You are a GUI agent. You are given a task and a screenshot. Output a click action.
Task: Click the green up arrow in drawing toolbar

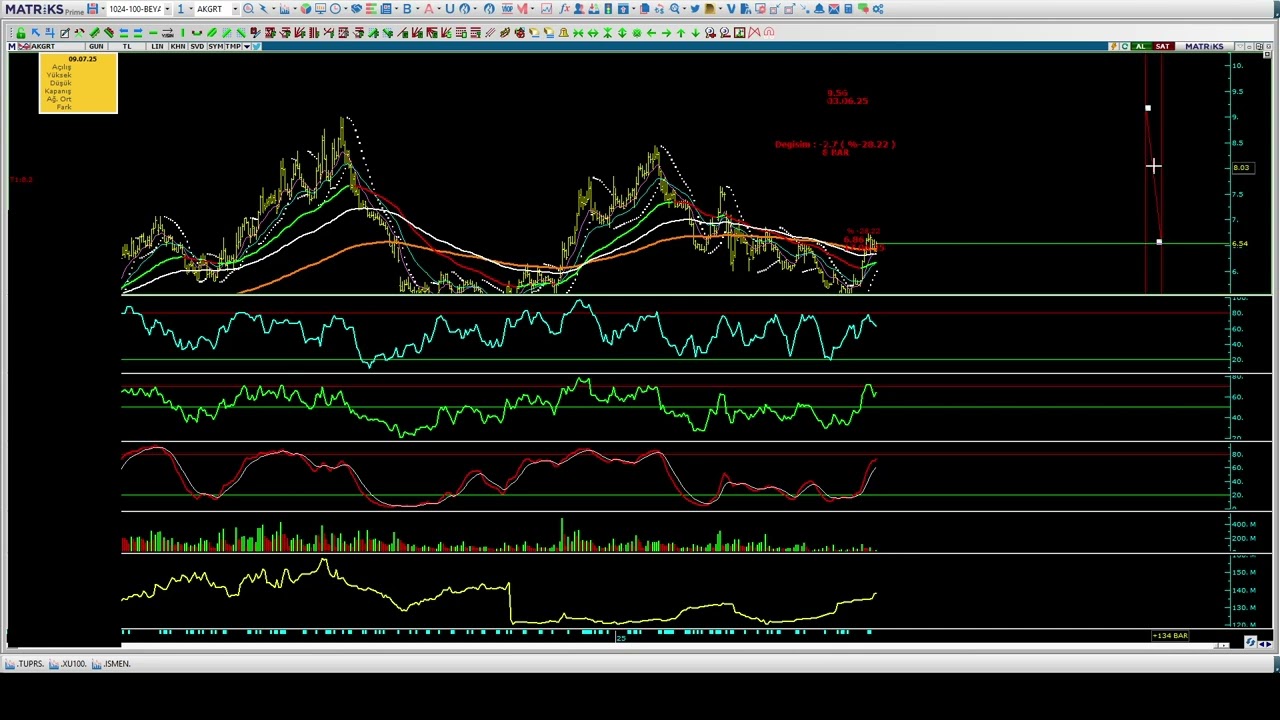point(681,33)
